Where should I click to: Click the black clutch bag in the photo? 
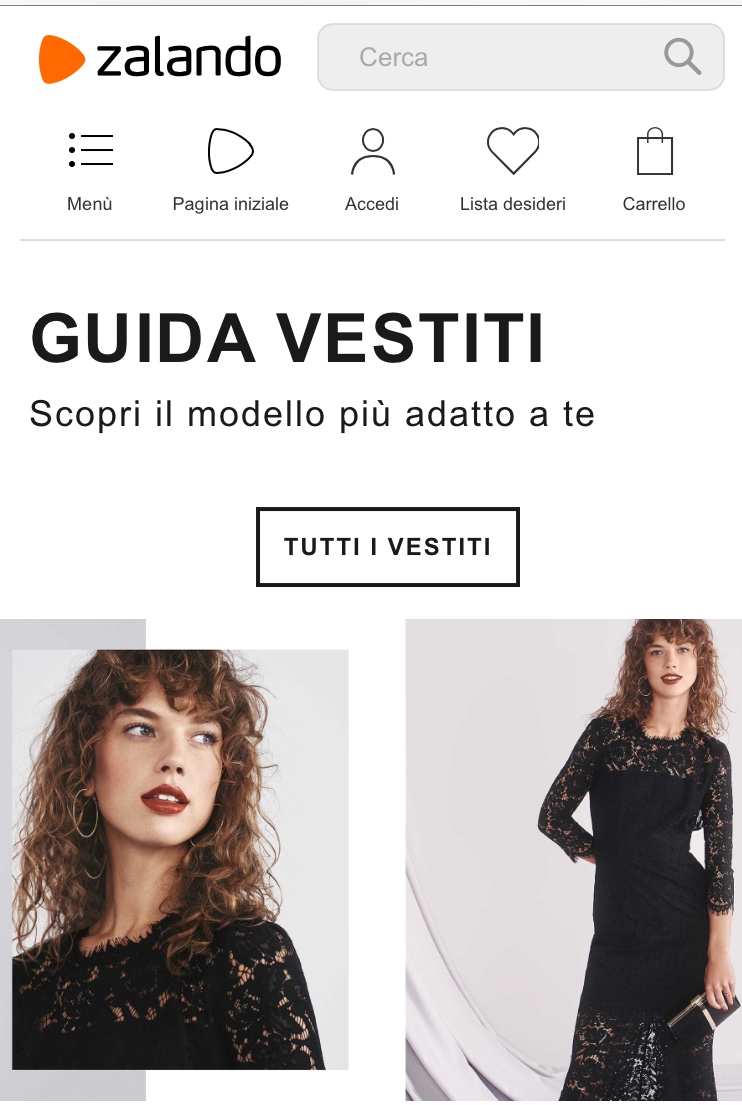[x=703, y=1020]
